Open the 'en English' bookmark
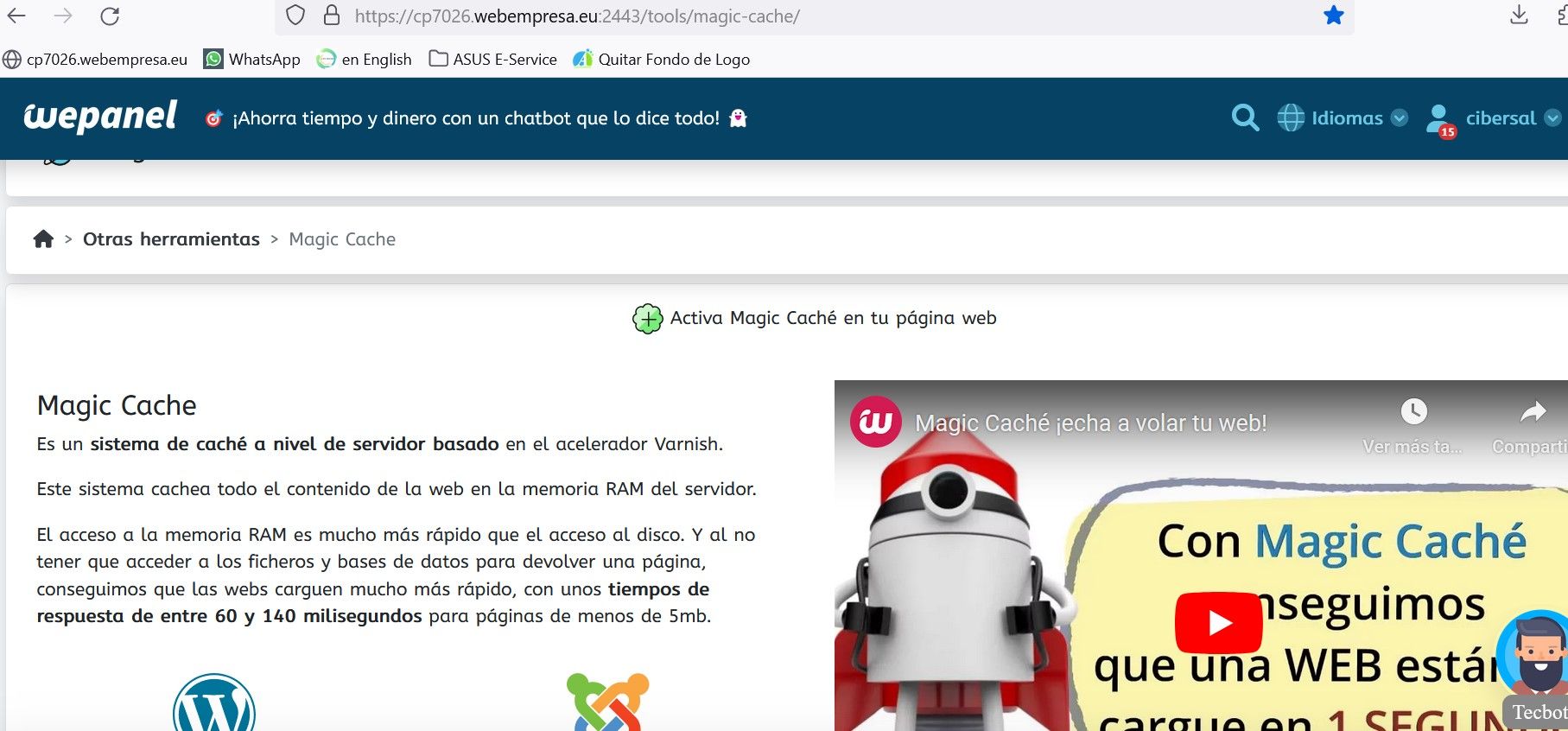Screen dimensions: 1568x731 pyautogui.click(x=365, y=60)
